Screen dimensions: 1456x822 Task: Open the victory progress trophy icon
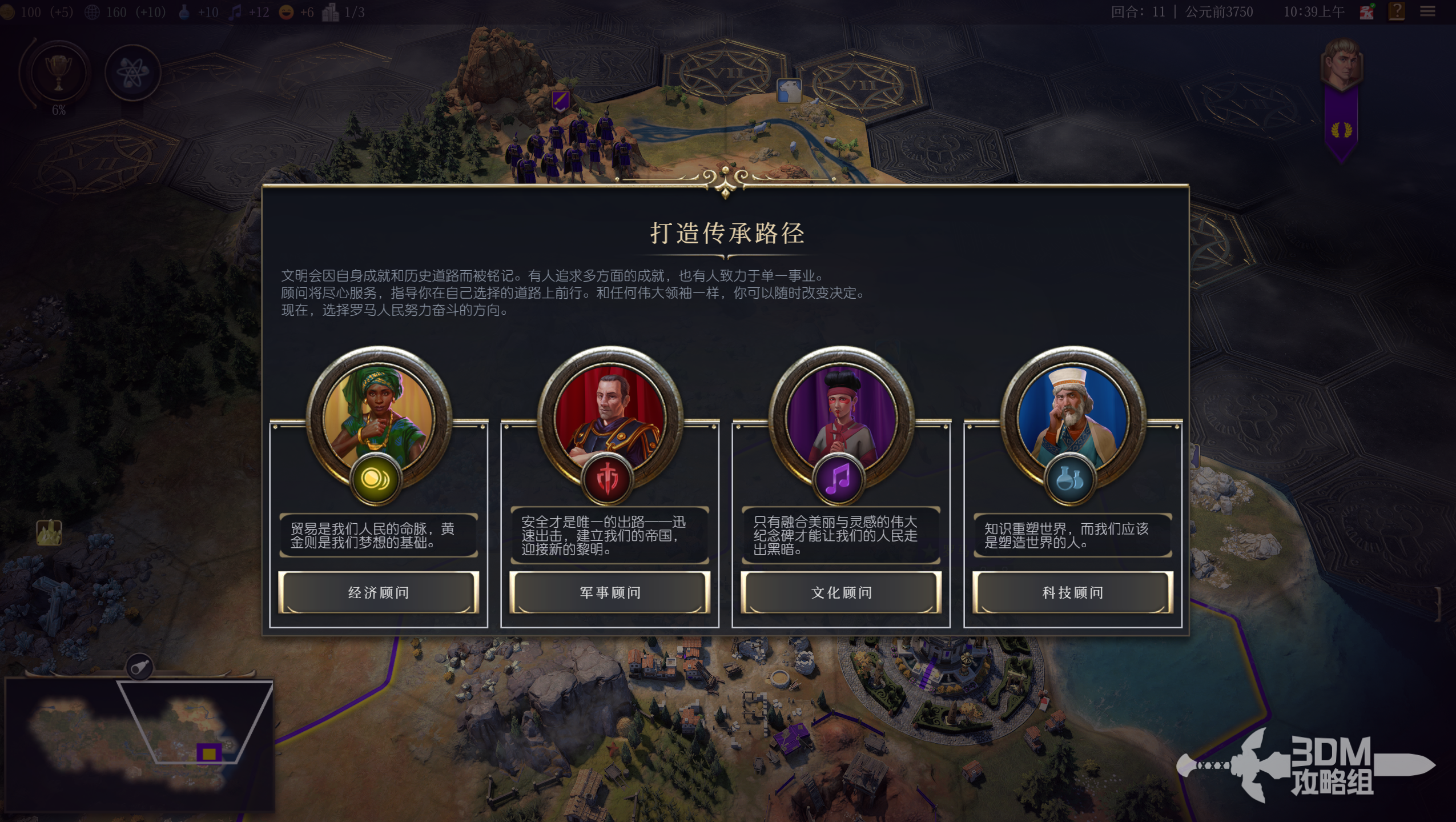tap(58, 73)
